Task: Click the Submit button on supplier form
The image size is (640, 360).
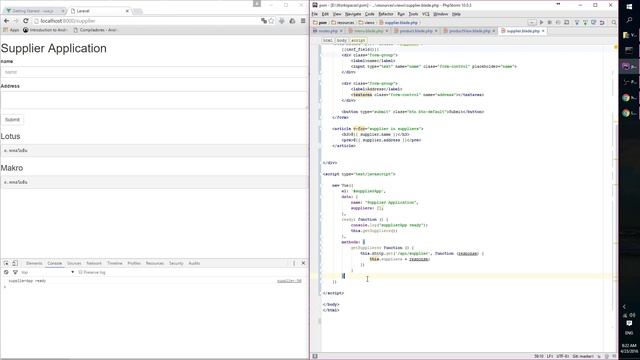Action: 12,120
